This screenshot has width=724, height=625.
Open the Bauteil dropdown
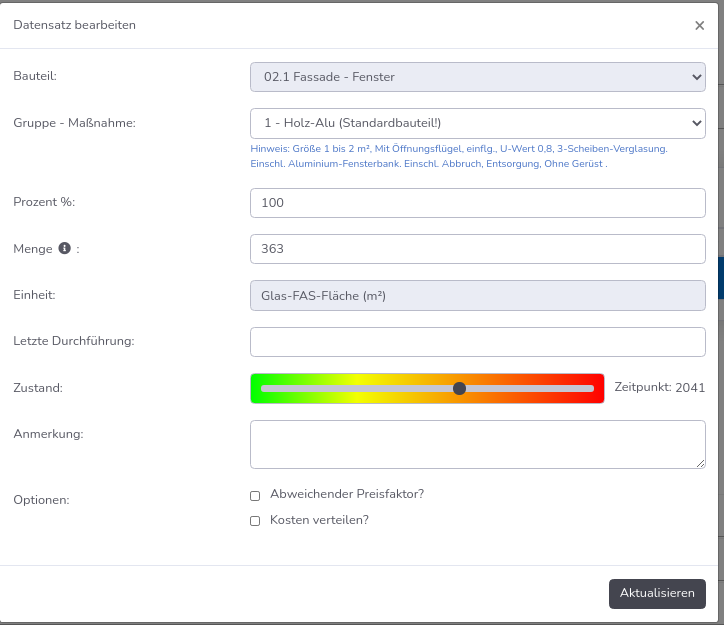477,77
